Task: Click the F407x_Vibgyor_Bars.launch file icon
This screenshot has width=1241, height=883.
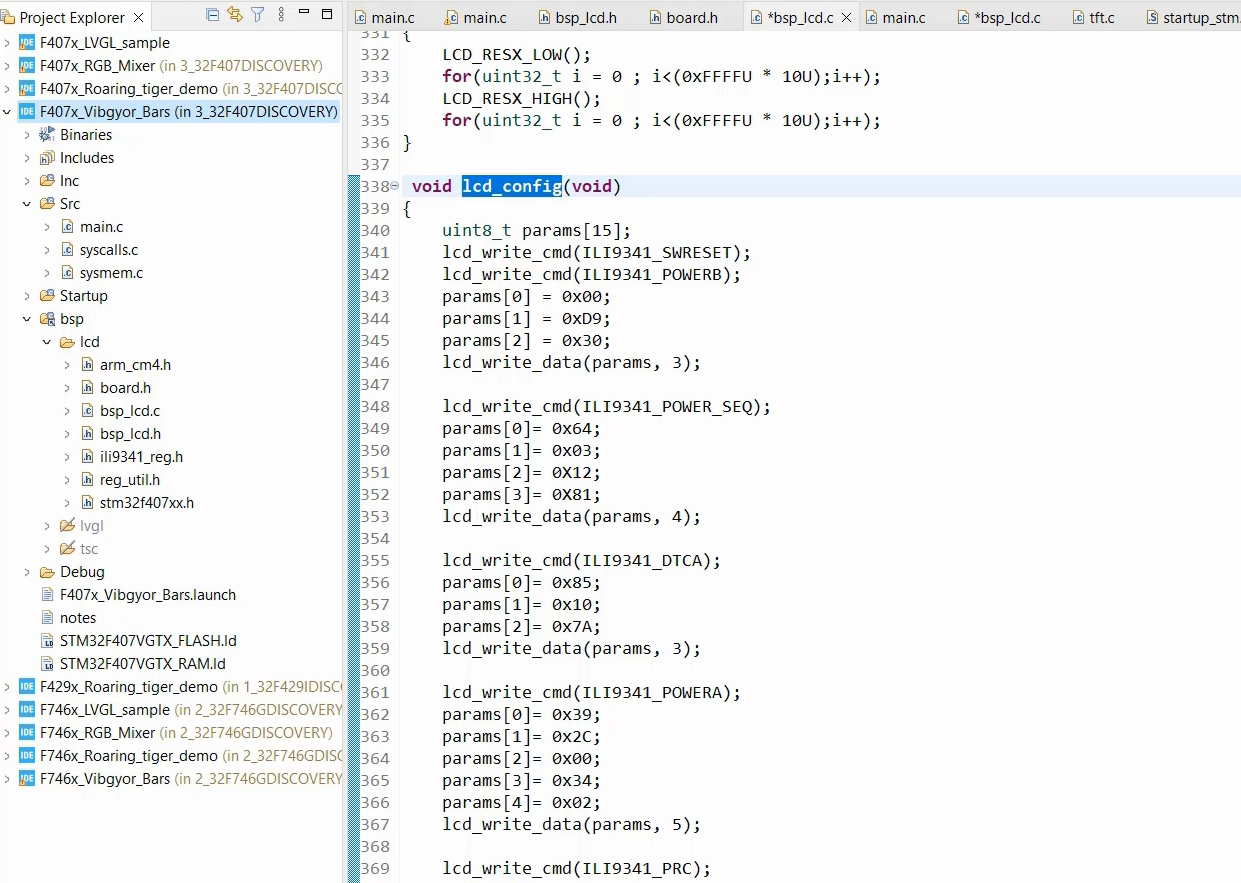Action: tap(47, 595)
